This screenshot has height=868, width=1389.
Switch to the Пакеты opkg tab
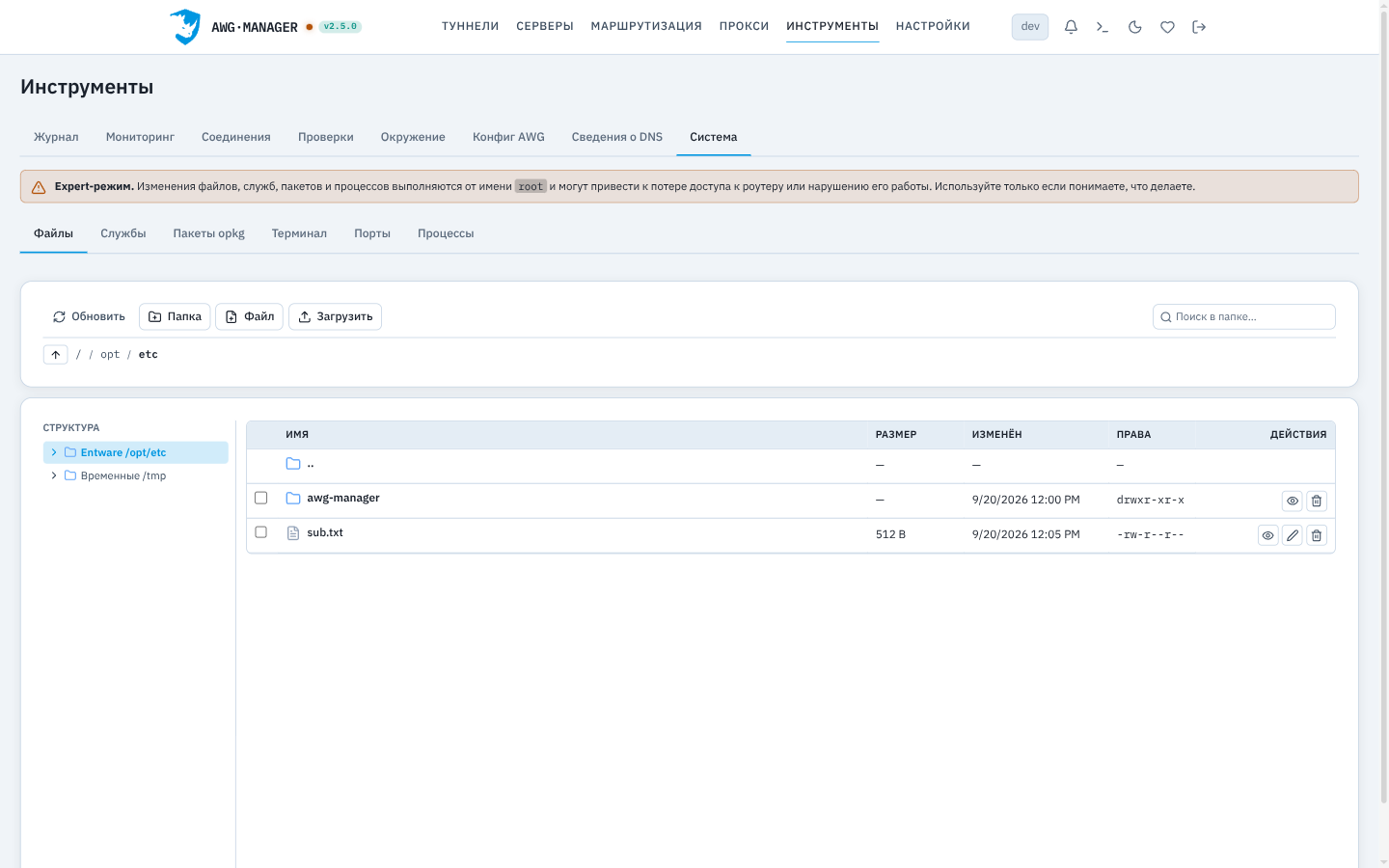point(209,233)
